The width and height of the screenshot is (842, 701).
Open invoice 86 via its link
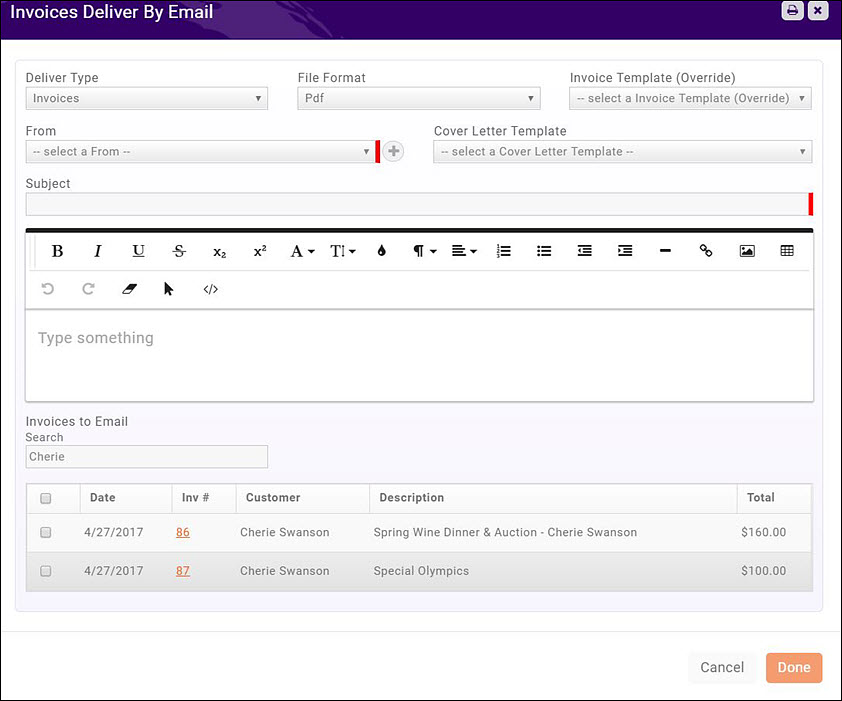click(183, 532)
